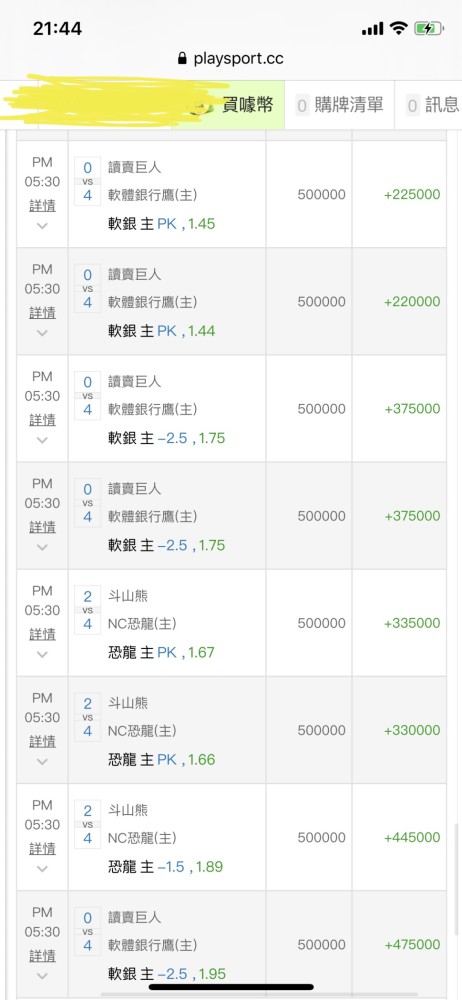Screen dimensions: 462x1000
Task: Click the 0 badge beside 購牌清單
Action: click(x=302, y=105)
